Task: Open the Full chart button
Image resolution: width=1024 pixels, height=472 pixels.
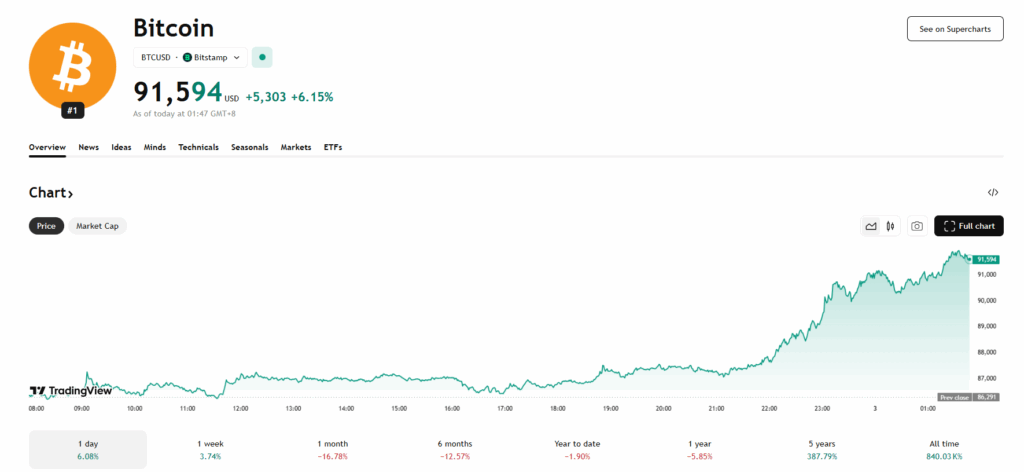Action: [968, 226]
